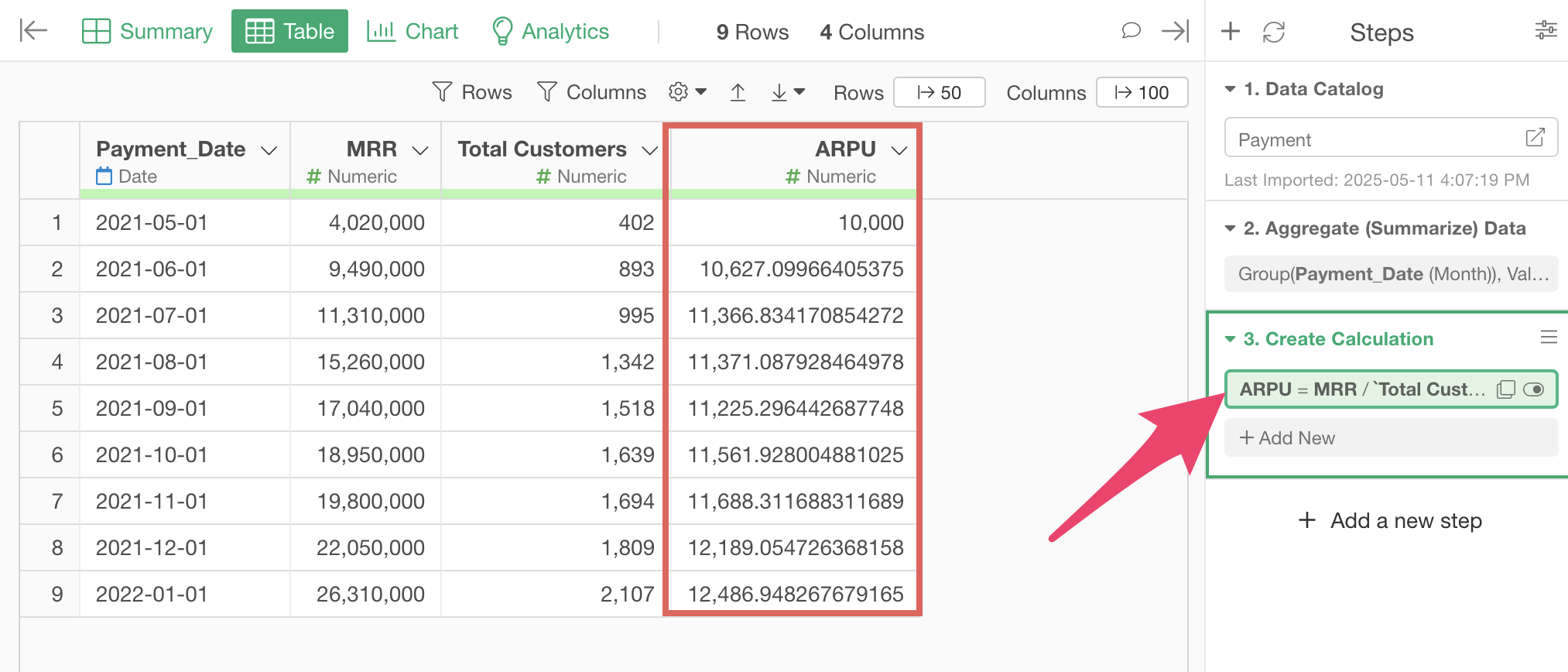Open the Create Calculation step hamburger menu
This screenshot has height=672, width=1568.
click(x=1548, y=338)
